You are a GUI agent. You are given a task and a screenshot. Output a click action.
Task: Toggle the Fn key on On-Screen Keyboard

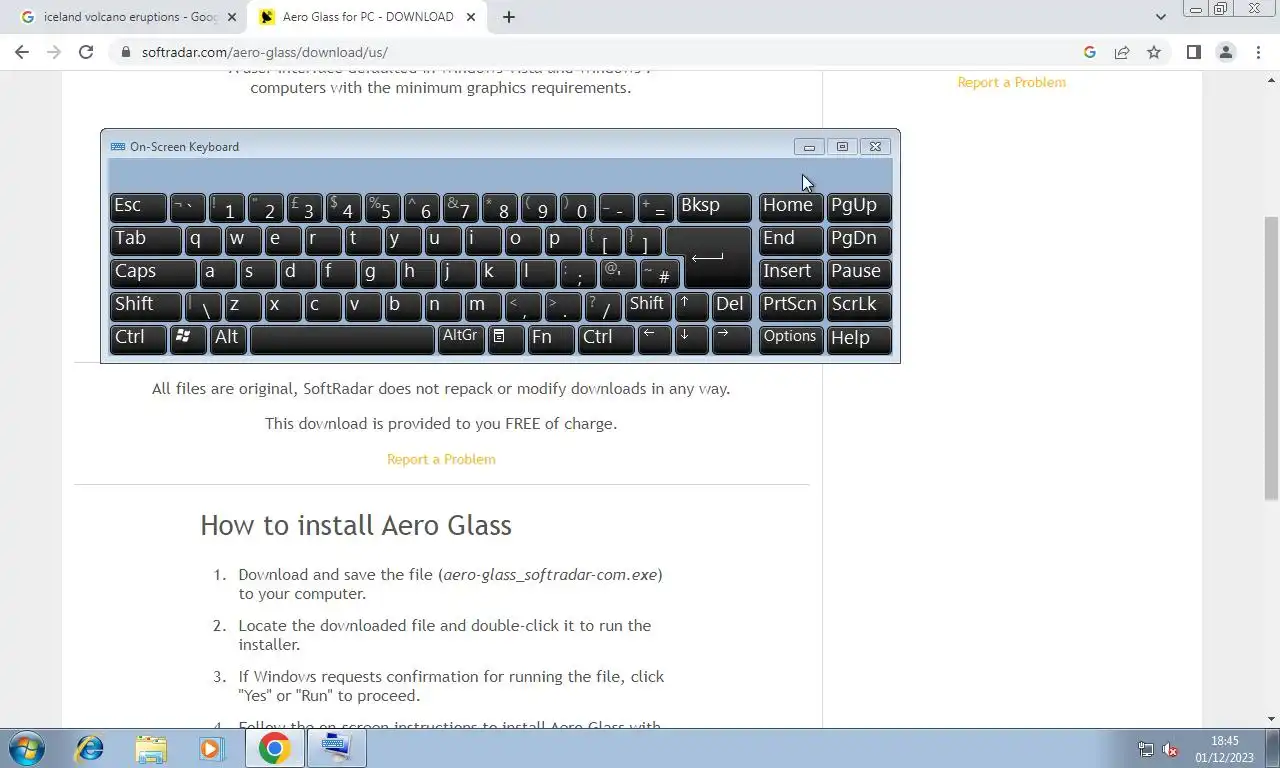click(551, 338)
